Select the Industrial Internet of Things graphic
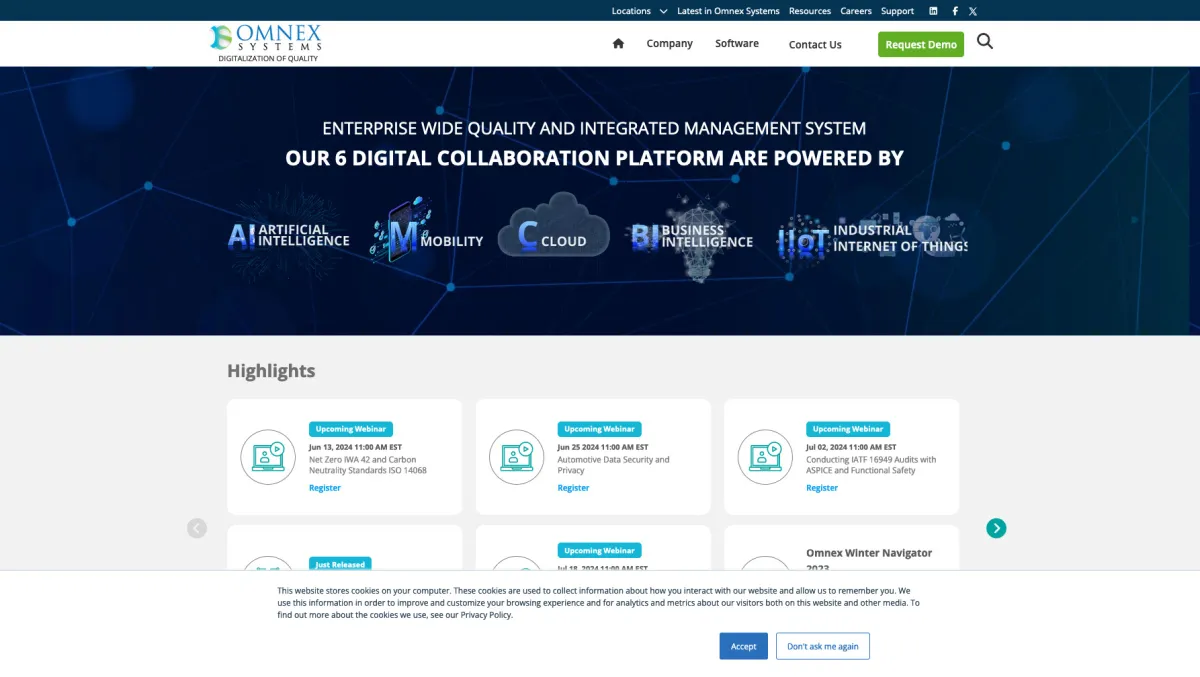Screen dimensions: 1200x677 [872, 238]
